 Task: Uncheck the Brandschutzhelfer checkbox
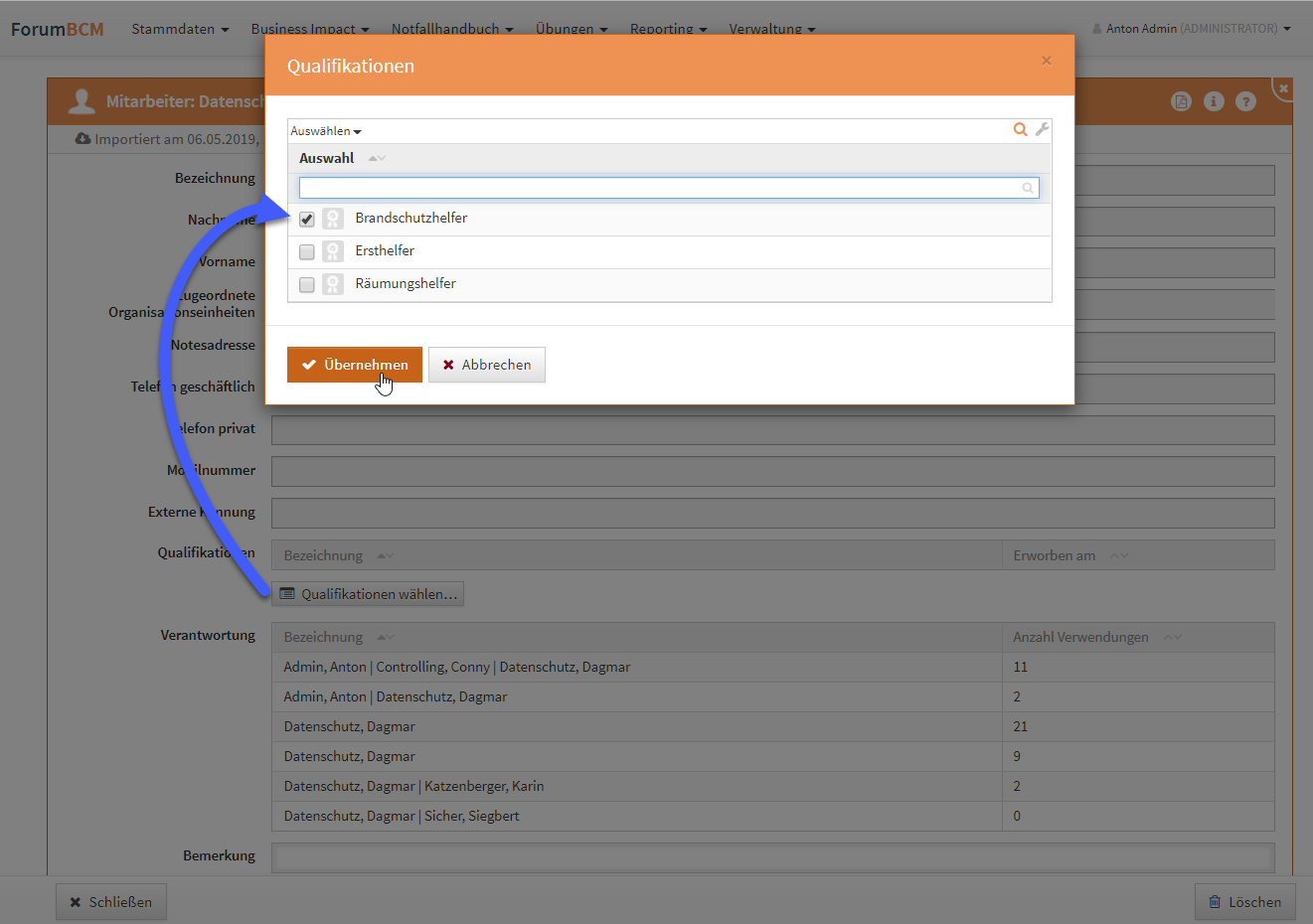(307, 220)
